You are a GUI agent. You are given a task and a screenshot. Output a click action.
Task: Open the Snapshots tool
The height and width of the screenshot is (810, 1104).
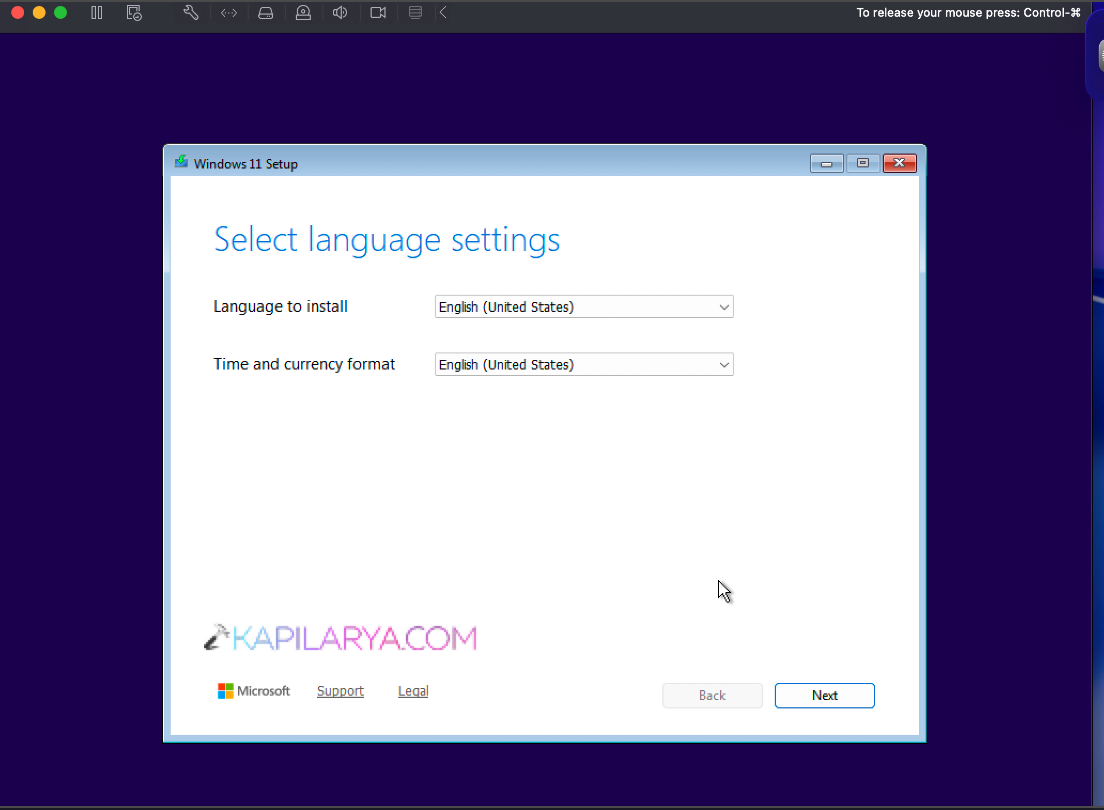(x=133, y=12)
